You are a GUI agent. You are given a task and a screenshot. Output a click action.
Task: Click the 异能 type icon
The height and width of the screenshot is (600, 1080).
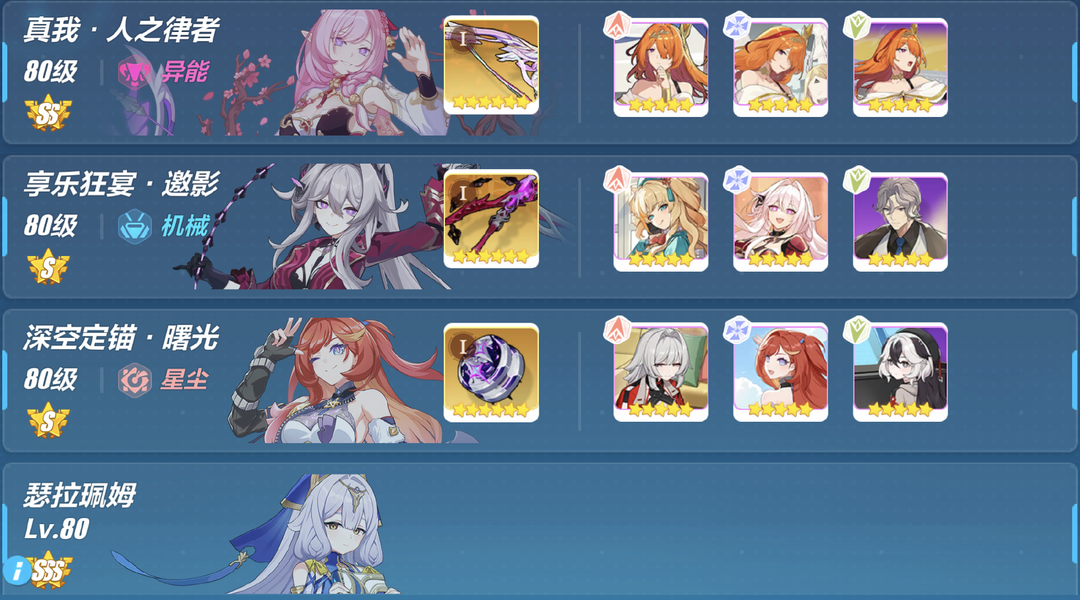tap(133, 72)
